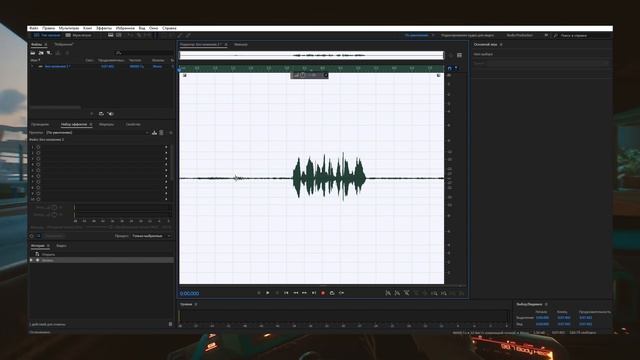This screenshot has width=640, height=360.
Task: Show spectral frequency display icon
Action: coord(111,36)
